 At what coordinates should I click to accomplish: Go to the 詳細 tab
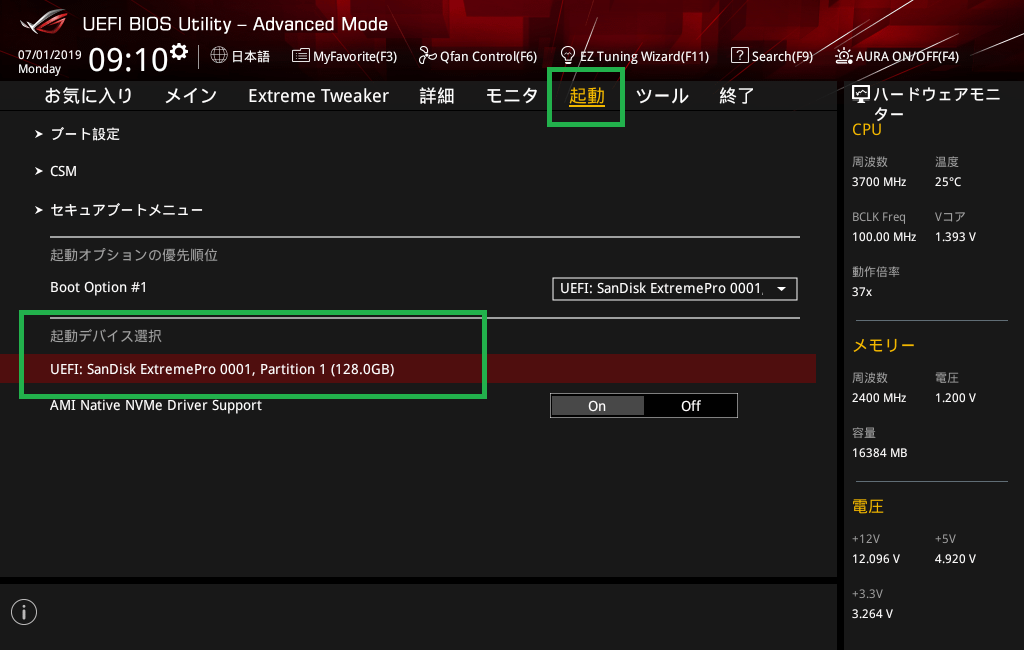point(437,96)
